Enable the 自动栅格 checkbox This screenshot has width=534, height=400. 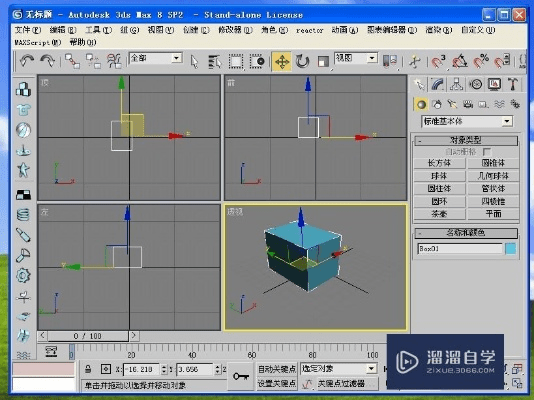coord(487,152)
